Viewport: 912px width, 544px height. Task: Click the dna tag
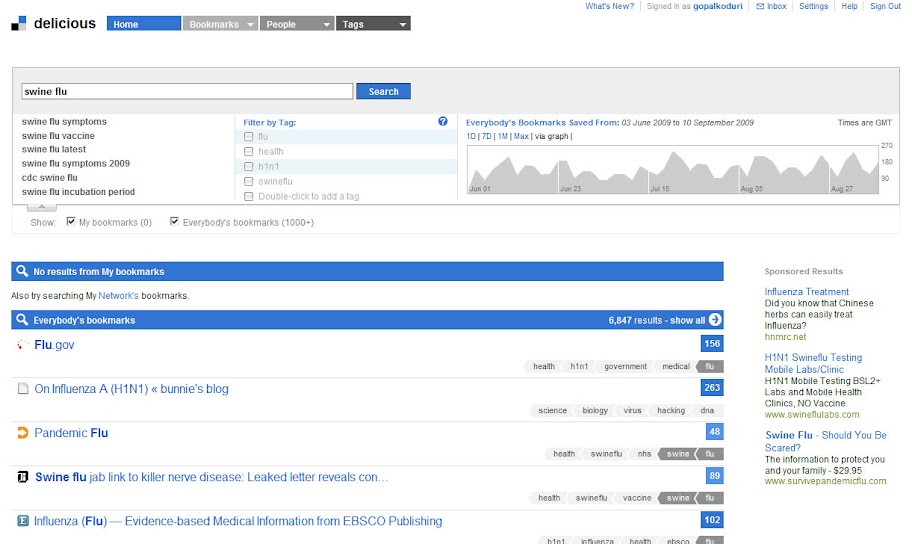tap(707, 410)
